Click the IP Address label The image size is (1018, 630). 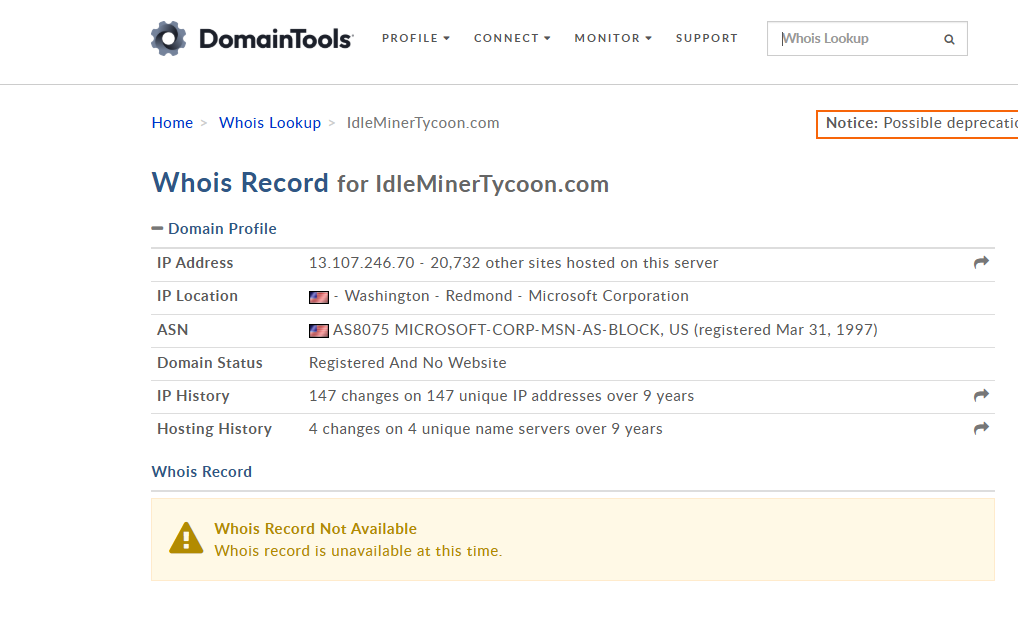195,262
